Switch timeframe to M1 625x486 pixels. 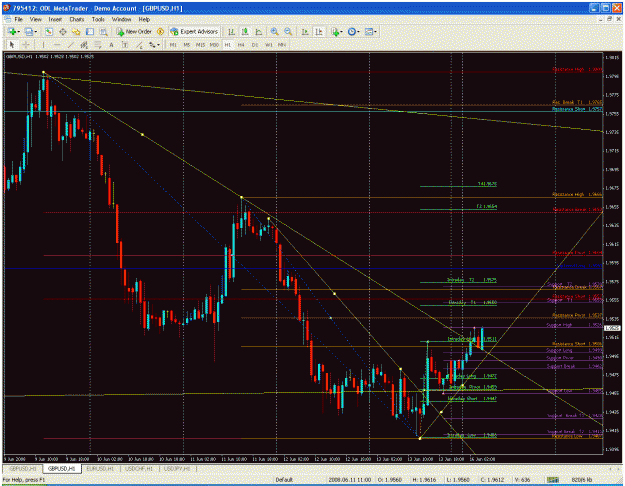click(173, 45)
